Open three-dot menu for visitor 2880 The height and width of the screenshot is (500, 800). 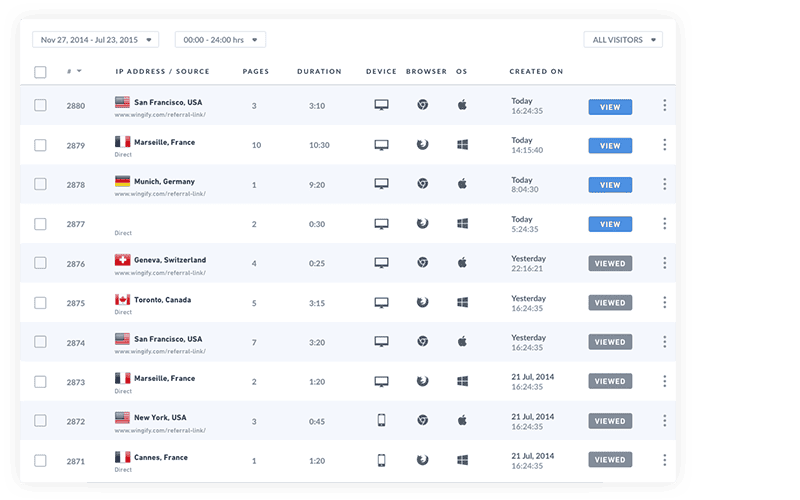point(665,105)
